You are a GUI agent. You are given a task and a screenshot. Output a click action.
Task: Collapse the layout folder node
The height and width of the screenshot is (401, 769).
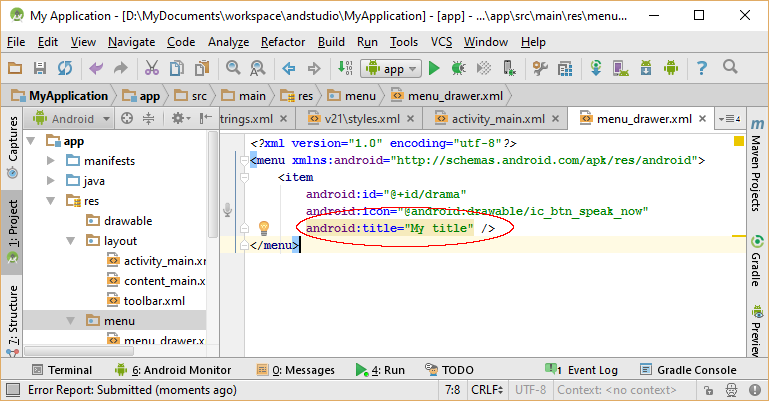pyautogui.click(x=71, y=241)
